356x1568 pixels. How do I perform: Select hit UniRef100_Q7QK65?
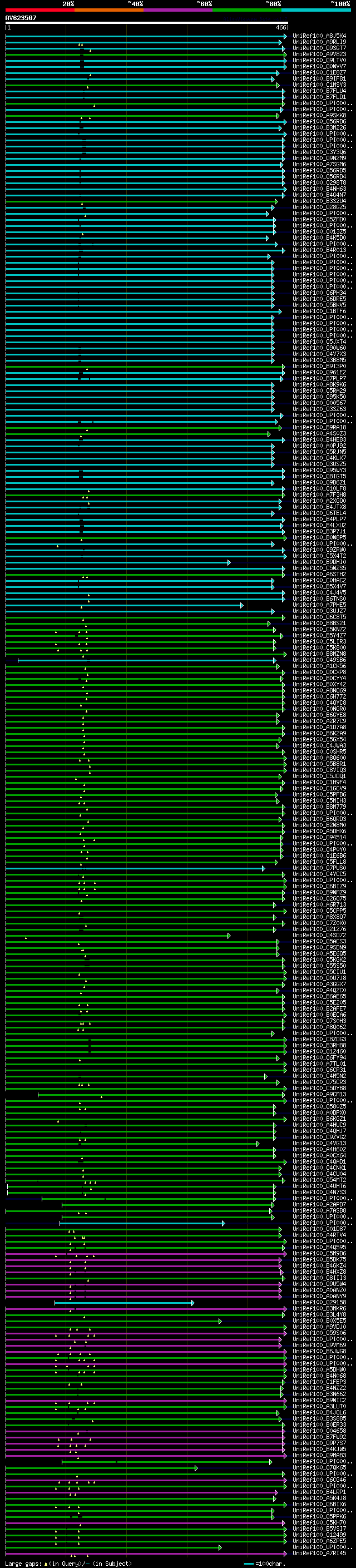(x=319, y=1467)
